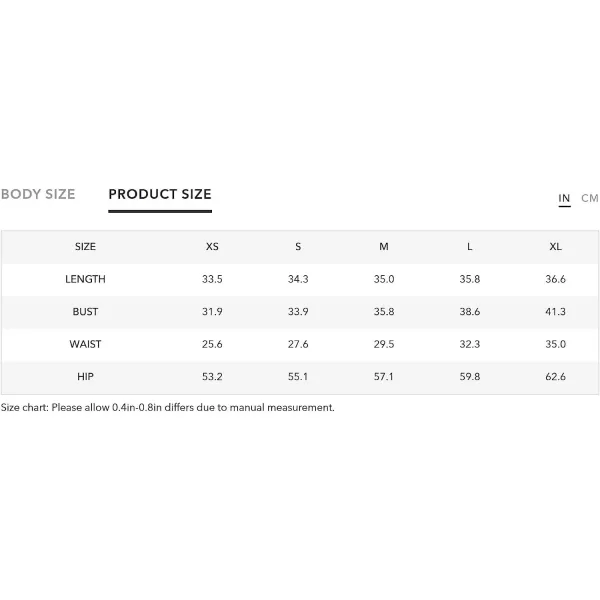
Task: Select the LENGTH row label
Action: (x=85, y=279)
